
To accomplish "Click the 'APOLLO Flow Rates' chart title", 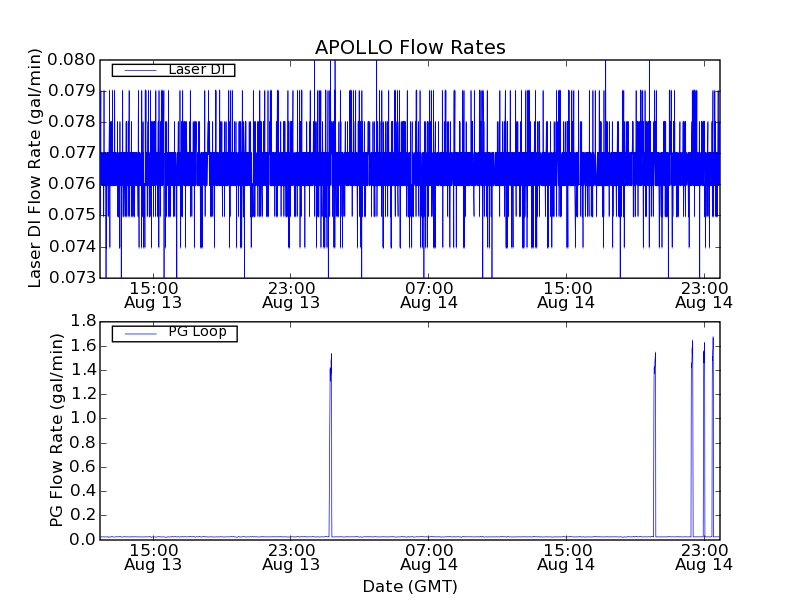I will pos(410,48).
